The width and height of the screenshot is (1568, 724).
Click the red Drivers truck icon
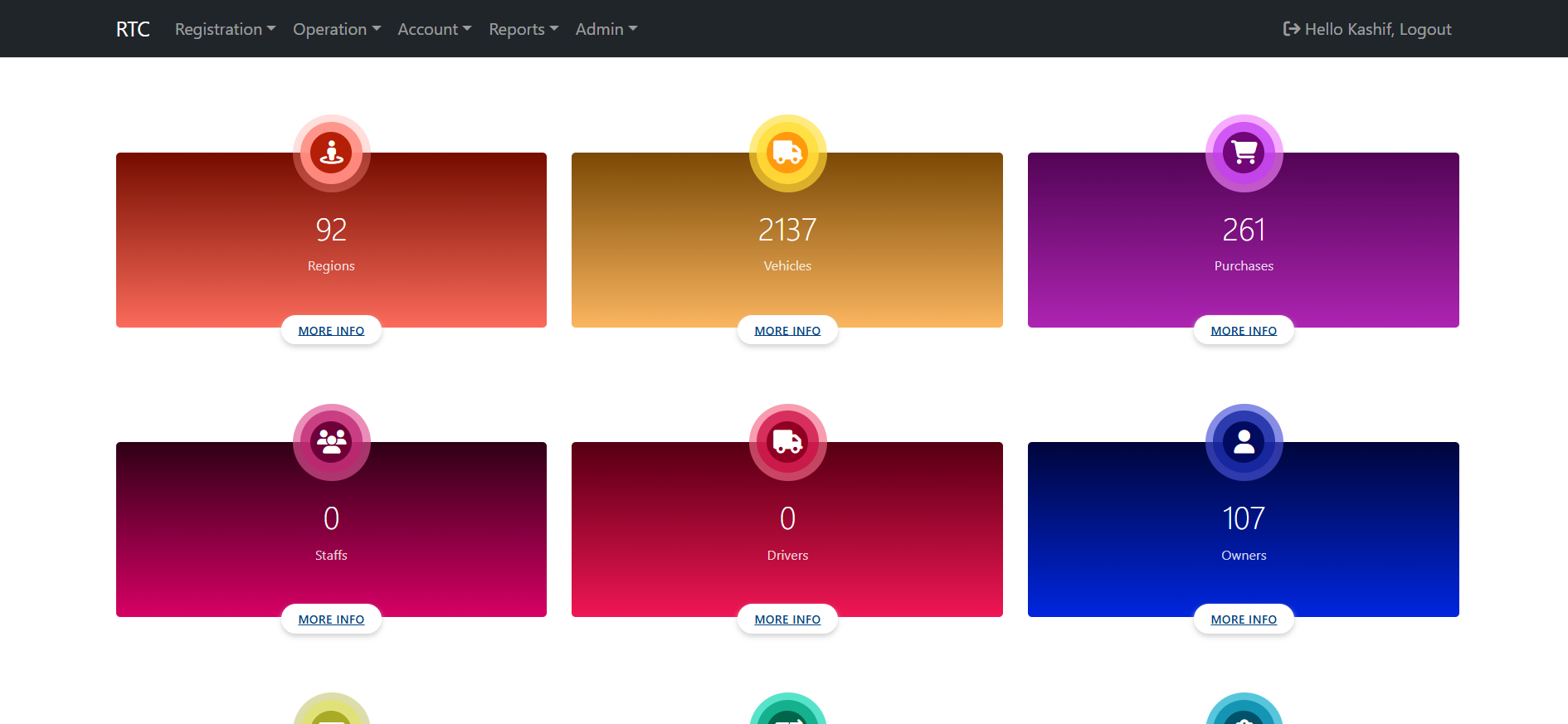coord(787,442)
